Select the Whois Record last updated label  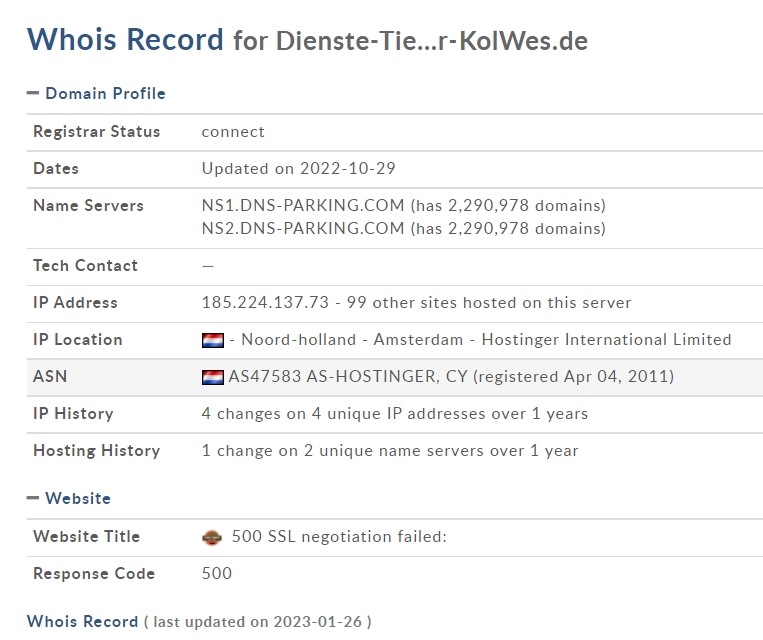(x=199, y=622)
